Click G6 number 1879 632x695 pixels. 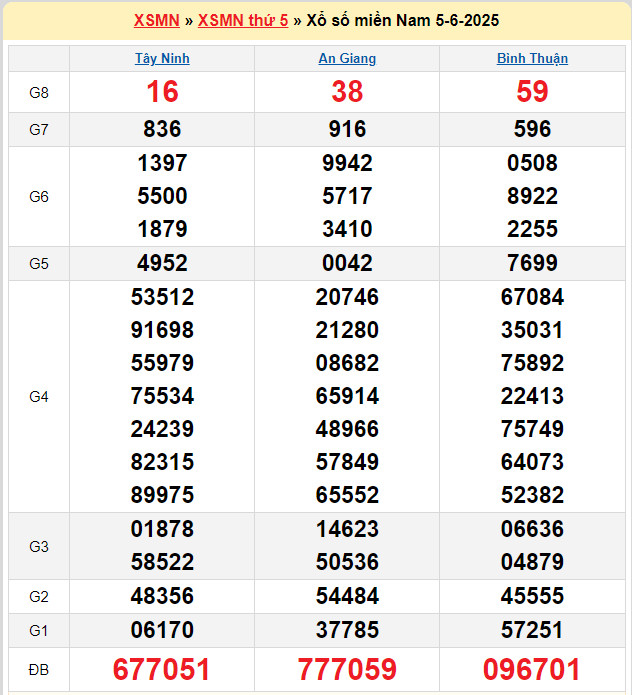(162, 229)
